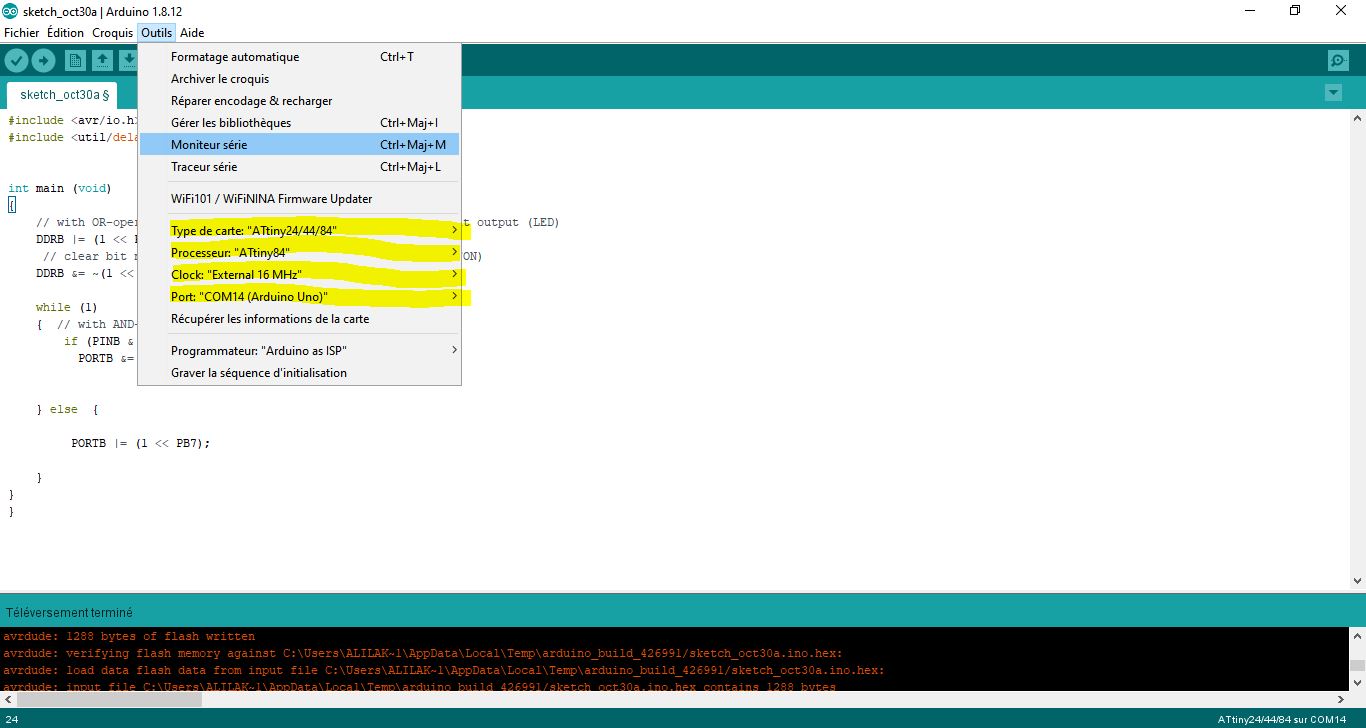Open Gérer les bibliothèques
1366x728 pixels.
[300, 123]
